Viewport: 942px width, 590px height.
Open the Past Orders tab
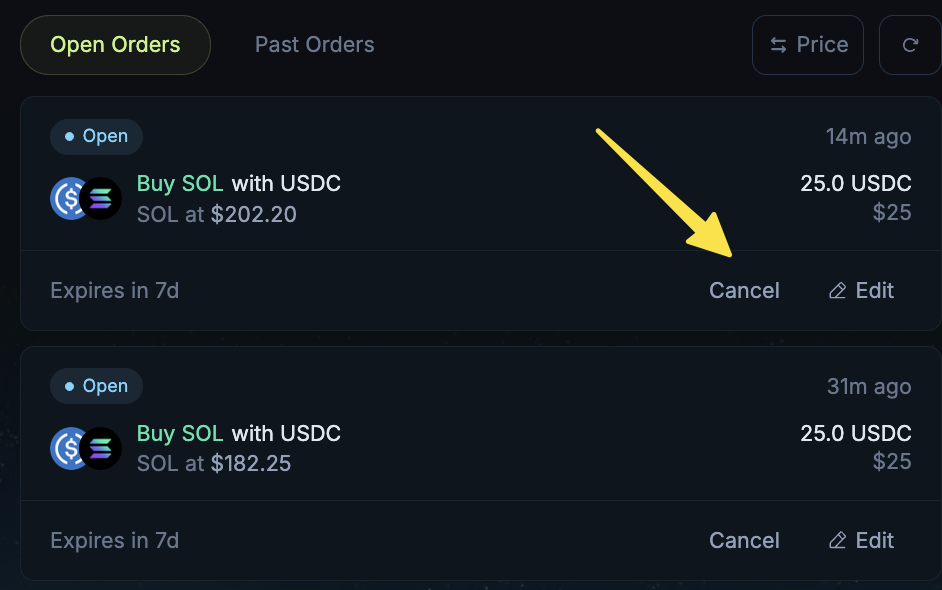tap(314, 45)
